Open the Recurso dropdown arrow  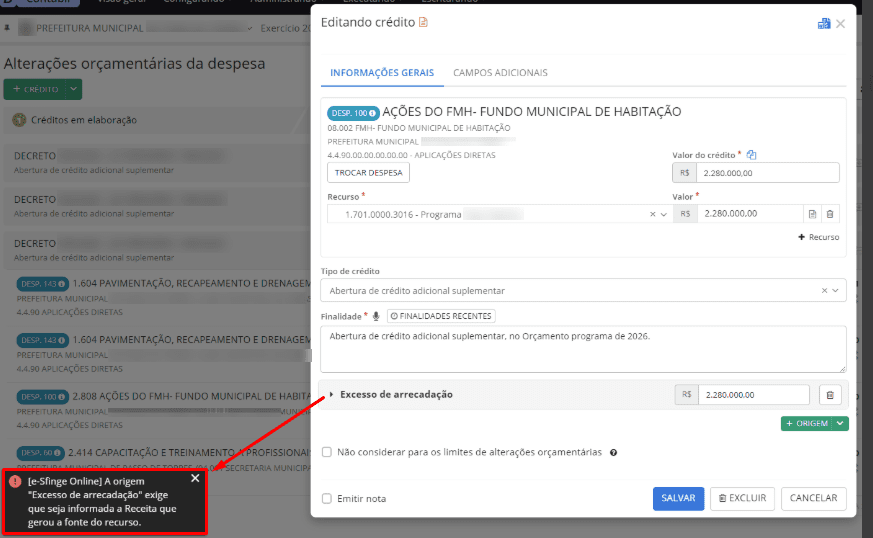click(x=664, y=214)
